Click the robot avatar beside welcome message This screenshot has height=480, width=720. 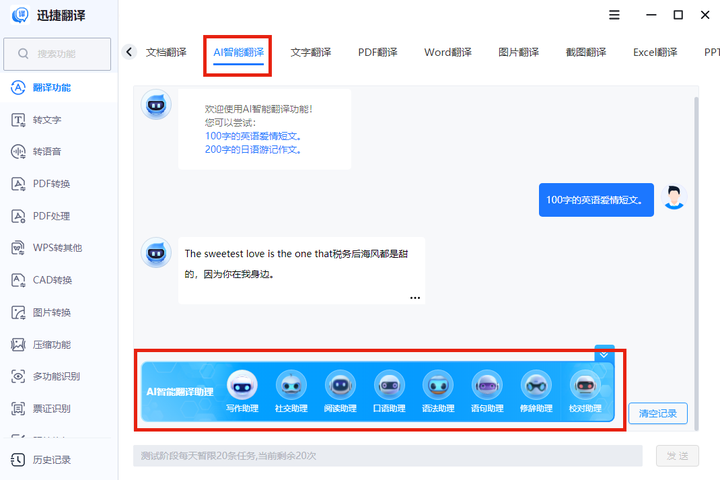point(156,105)
